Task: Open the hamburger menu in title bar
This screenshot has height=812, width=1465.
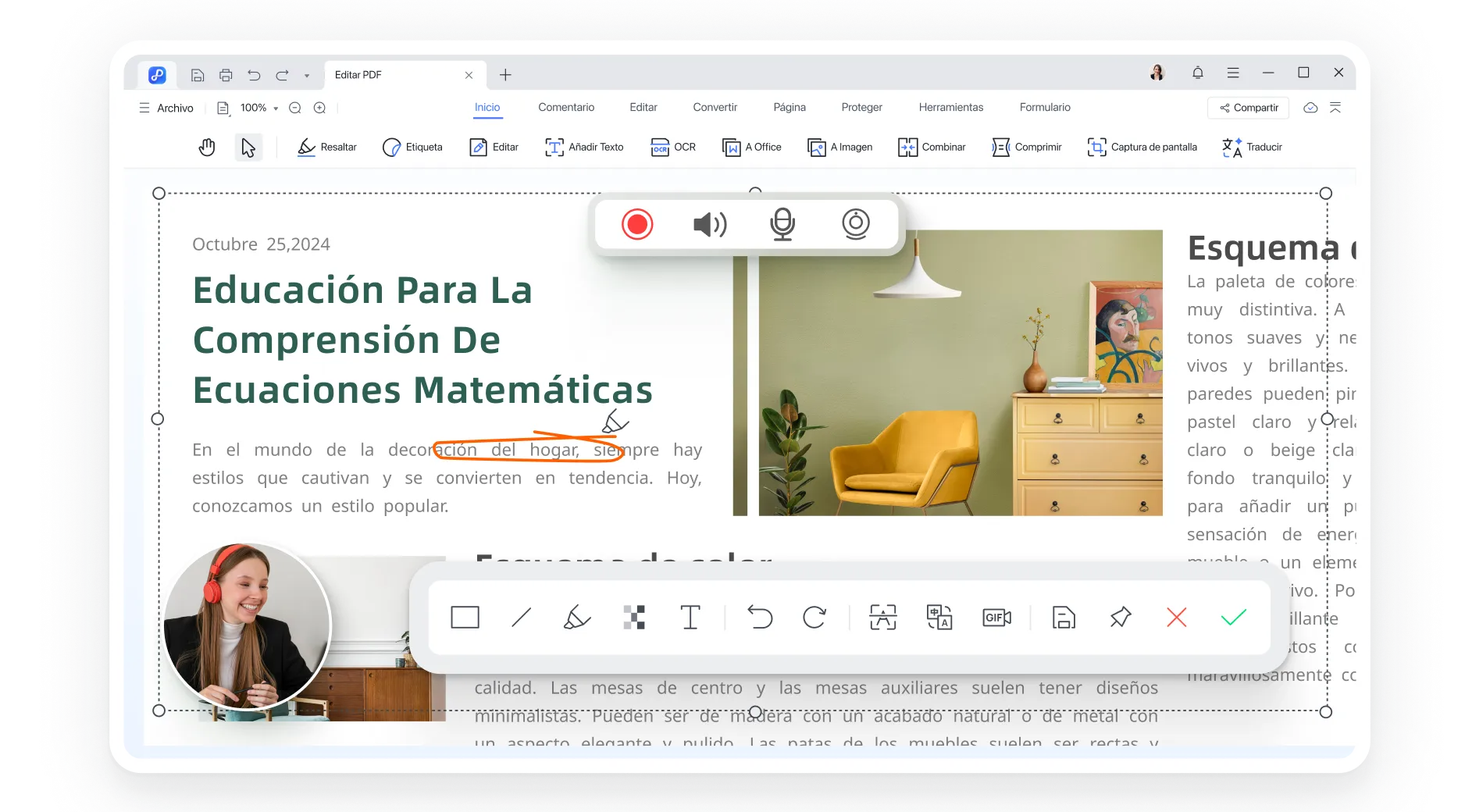Action: (1233, 73)
